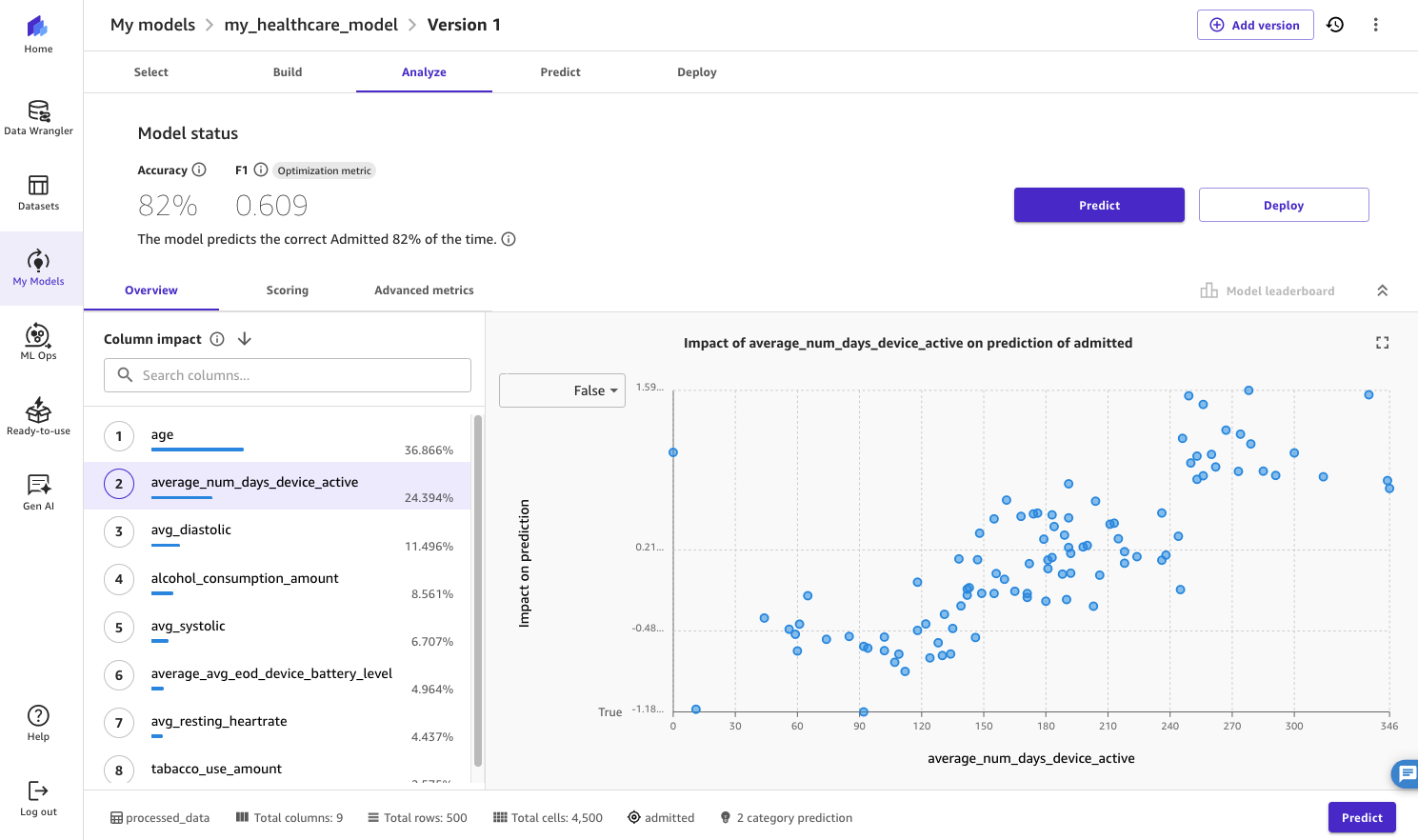Screen dimensions: 1418x840
Task: Click inside the Search columns field
Action: pos(286,374)
